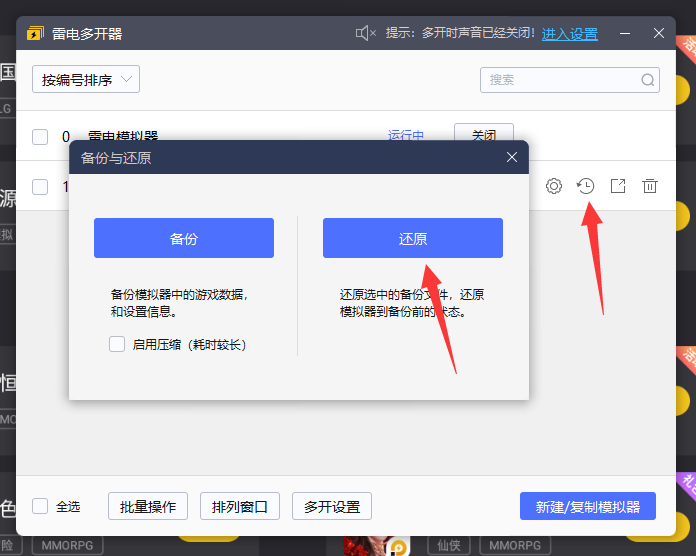Click the 搜索 search input field
Viewport: 696px width, 556px height.
click(x=560, y=80)
